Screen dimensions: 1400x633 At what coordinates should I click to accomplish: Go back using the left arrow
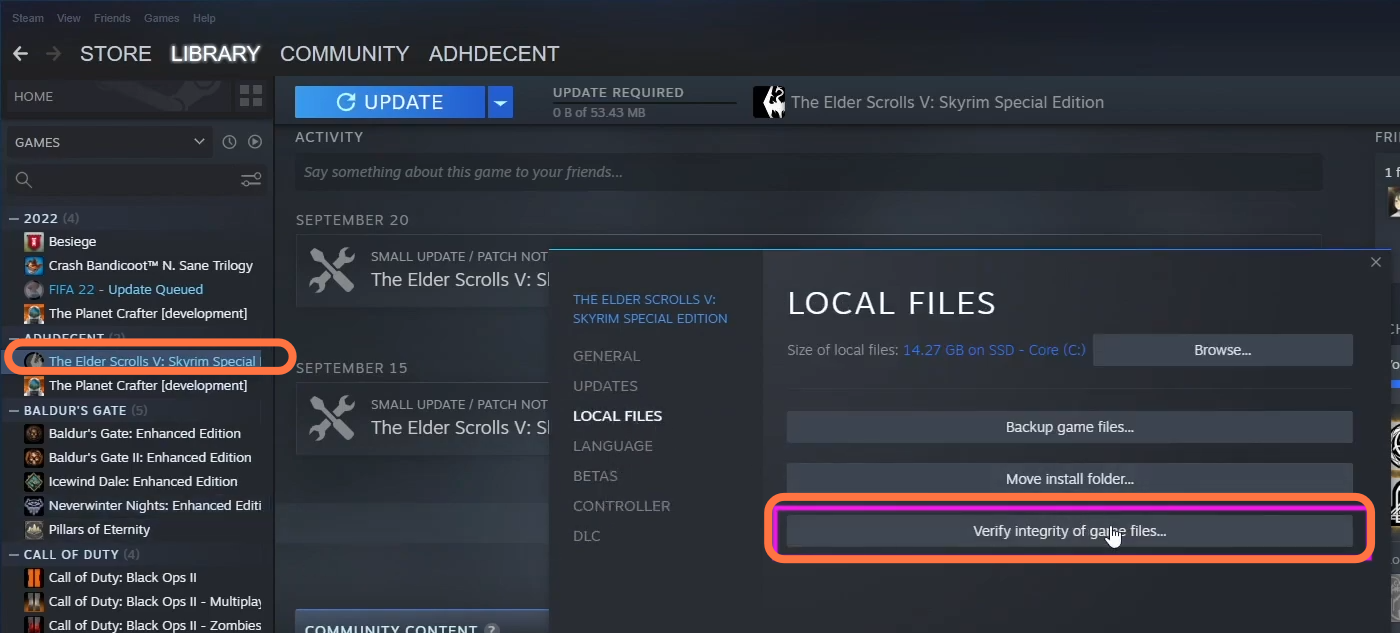[x=20, y=54]
